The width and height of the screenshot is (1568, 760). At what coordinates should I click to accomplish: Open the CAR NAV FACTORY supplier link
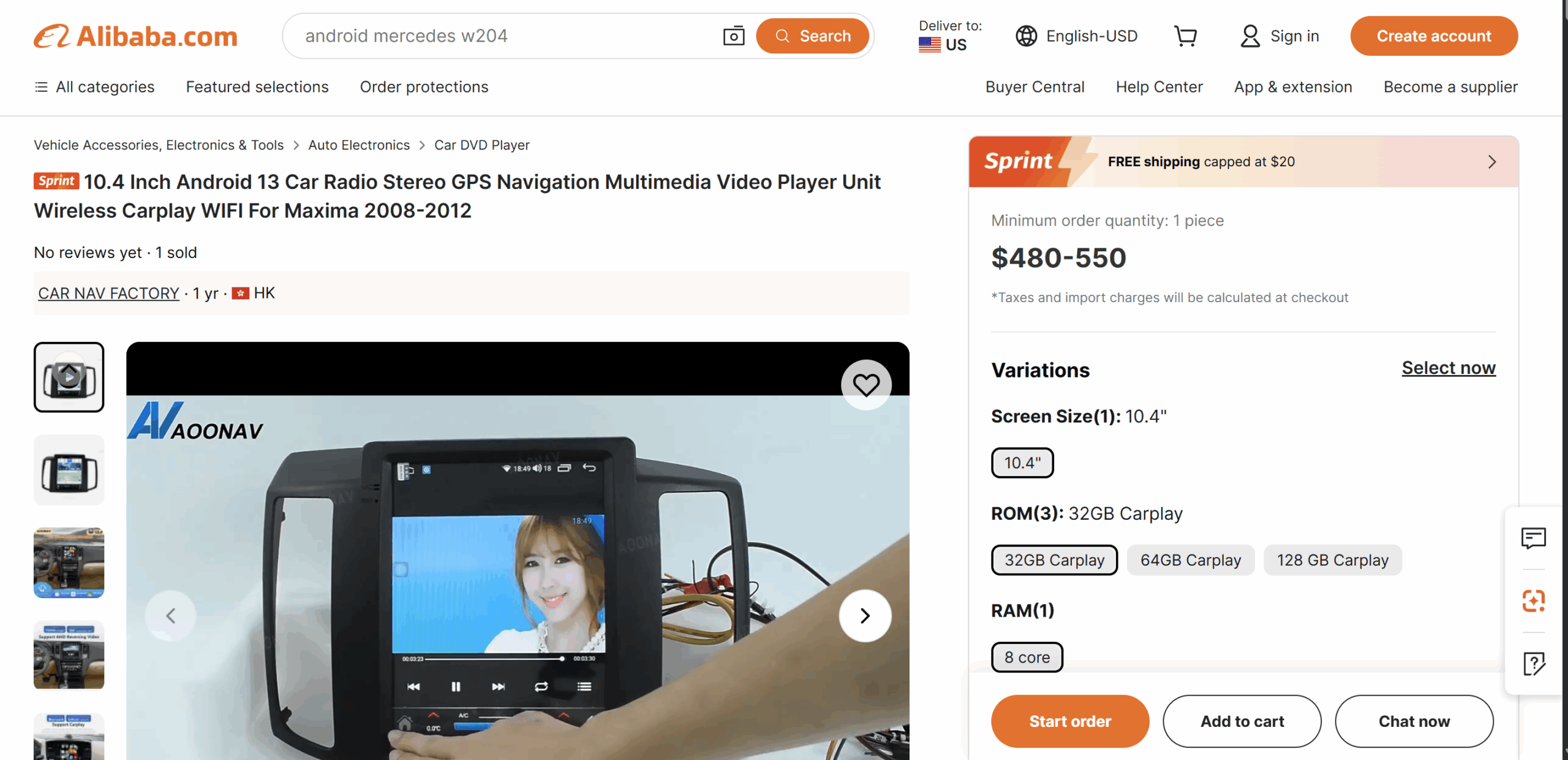click(x=108, y=294)
